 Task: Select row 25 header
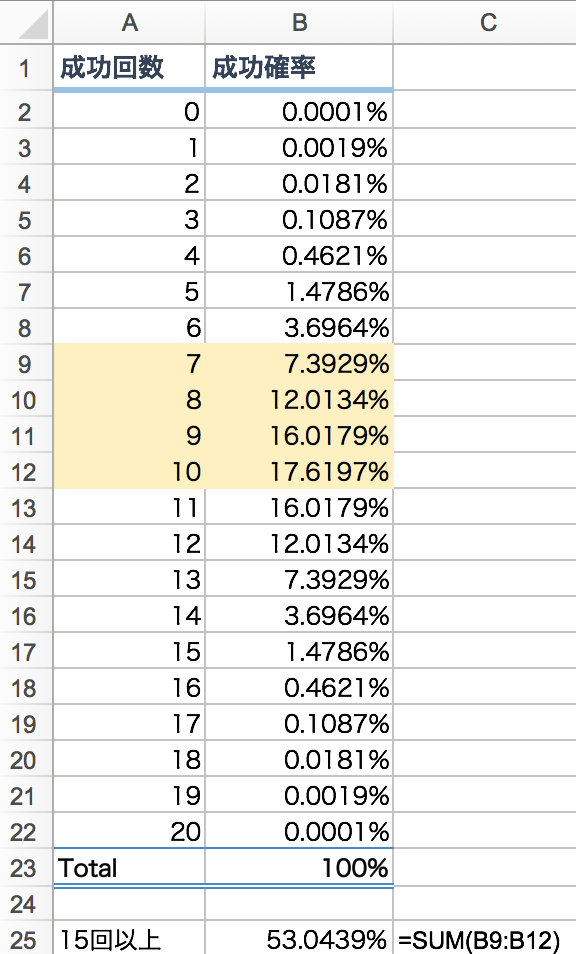[26, 939]
